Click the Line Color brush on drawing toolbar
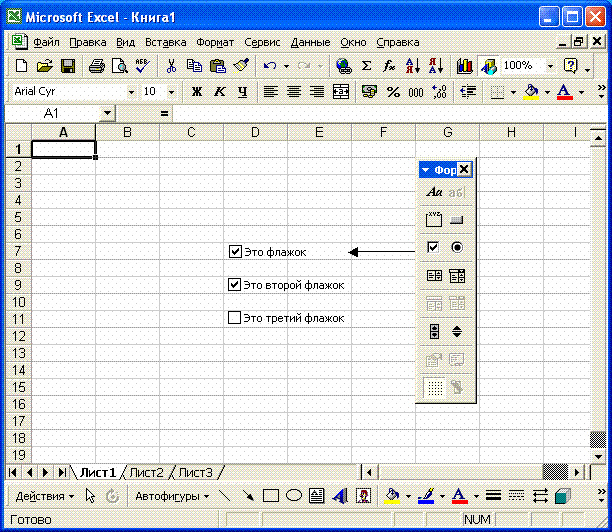 (426, 496)
